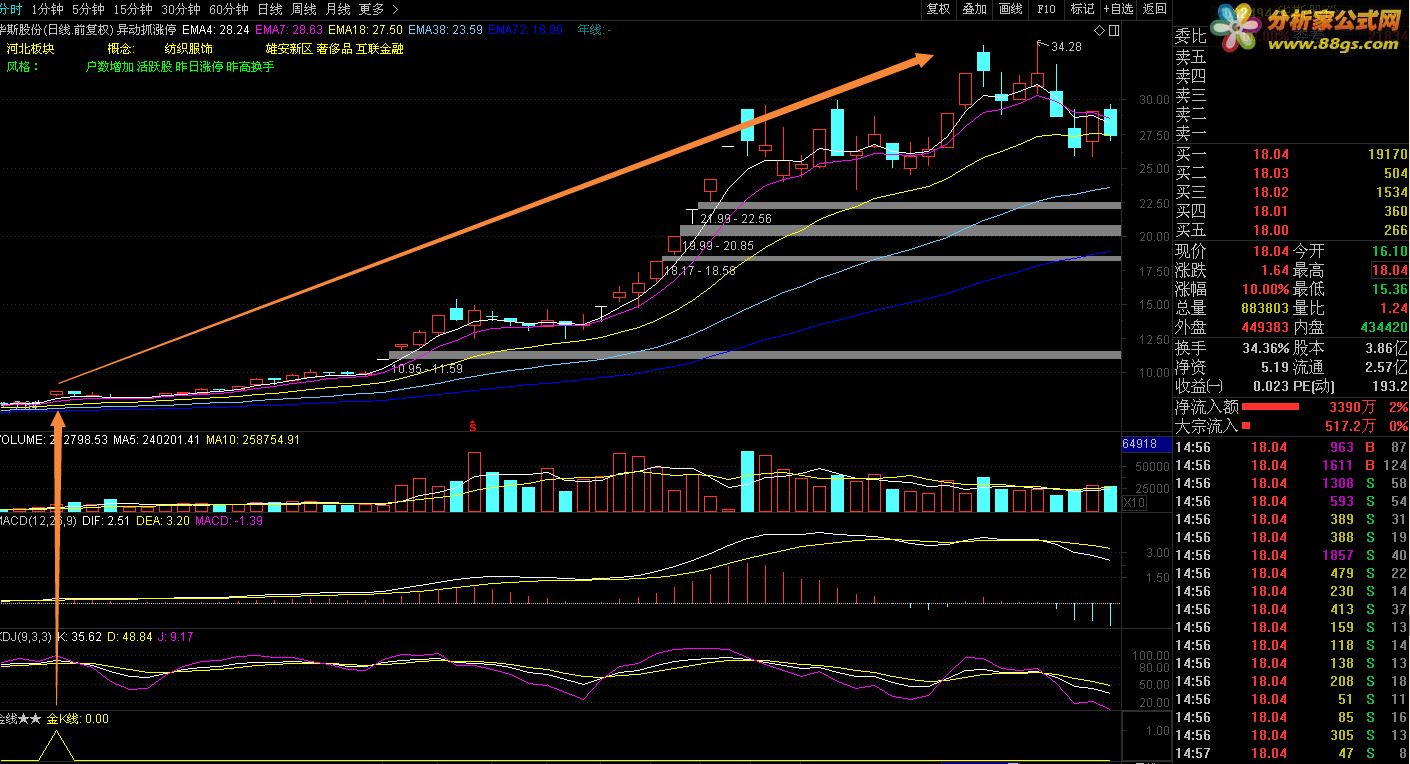Switch to 周线 weekly chart
The width and height of the screenshot is (1410, 764).
[x=304, y=9]
